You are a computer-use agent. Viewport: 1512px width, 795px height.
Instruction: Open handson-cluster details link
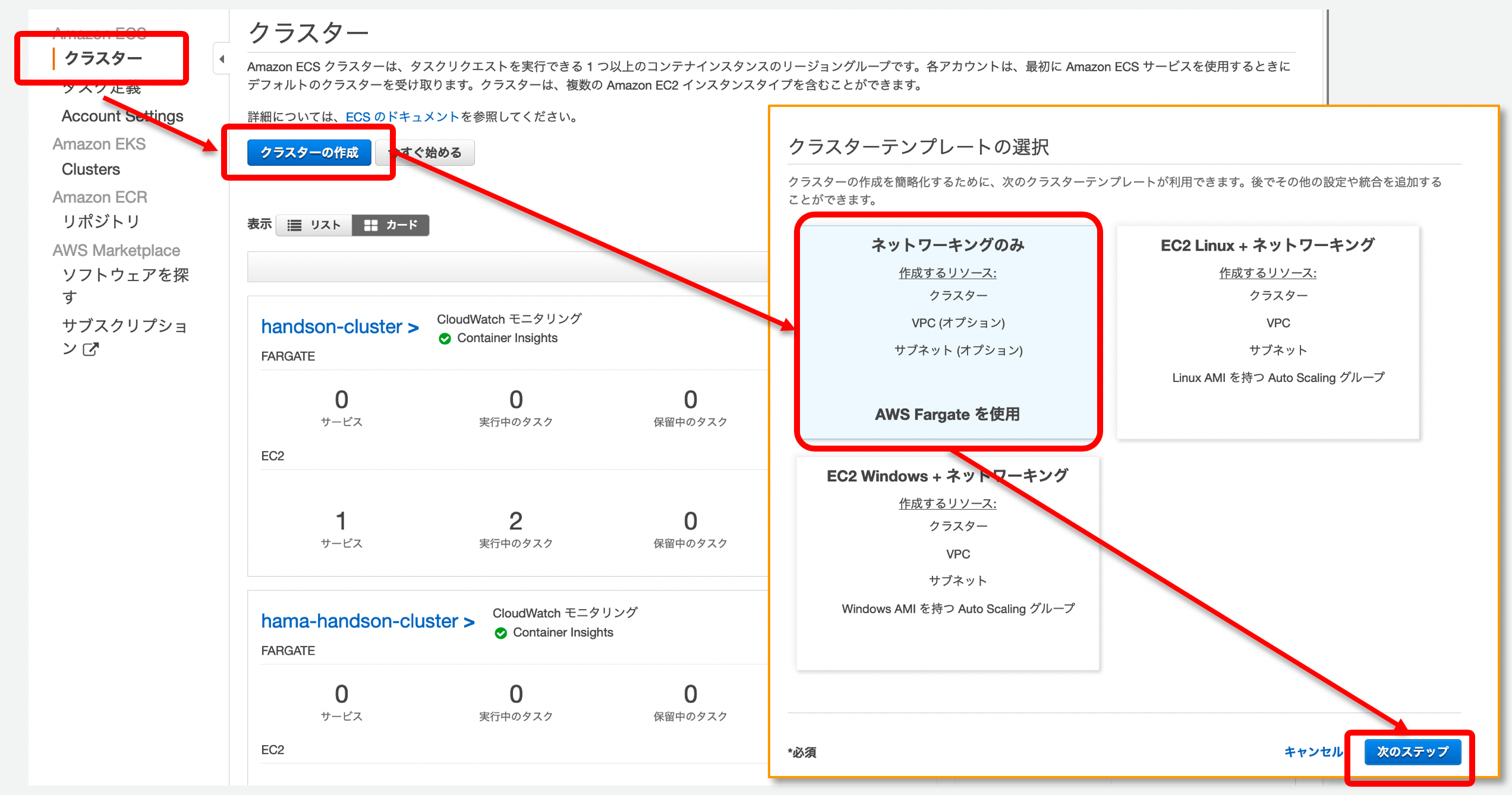[340, 326]
